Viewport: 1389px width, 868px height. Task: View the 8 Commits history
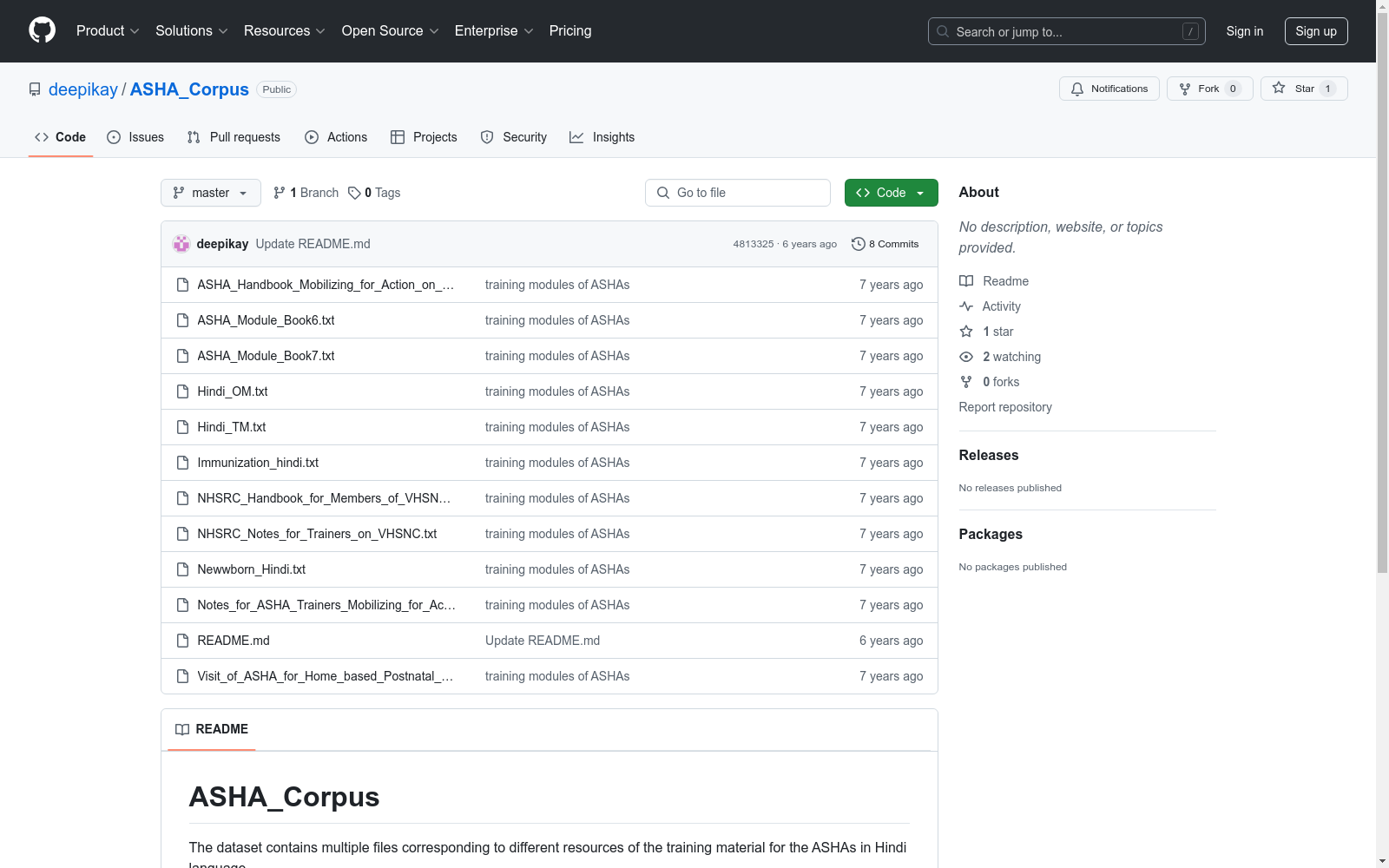pos(885,244)
